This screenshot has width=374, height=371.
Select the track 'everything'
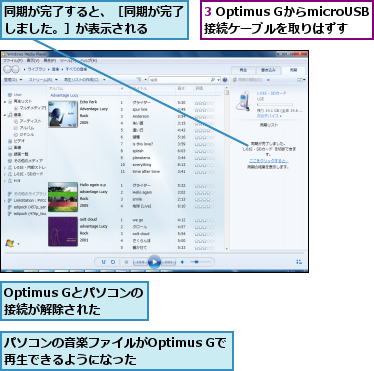(142, 165)
